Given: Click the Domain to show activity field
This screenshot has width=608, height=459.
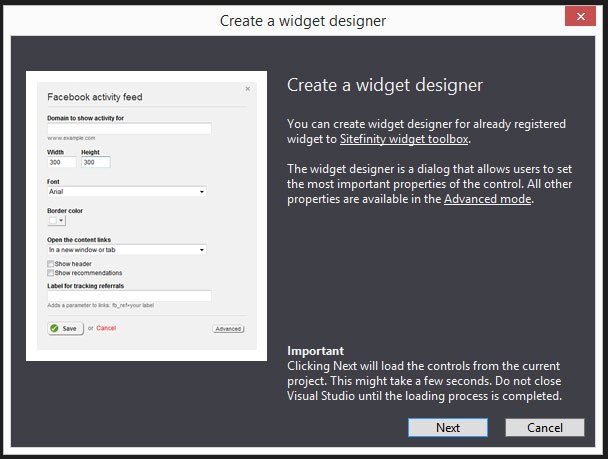Looking at the screenshot, I should coord(129,128).
